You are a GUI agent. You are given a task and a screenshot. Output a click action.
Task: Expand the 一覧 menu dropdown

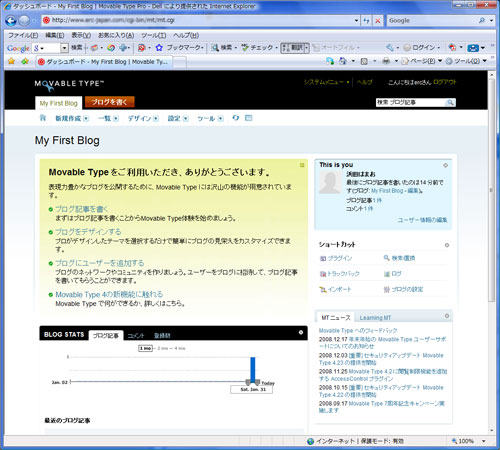[x=116, y=118]
